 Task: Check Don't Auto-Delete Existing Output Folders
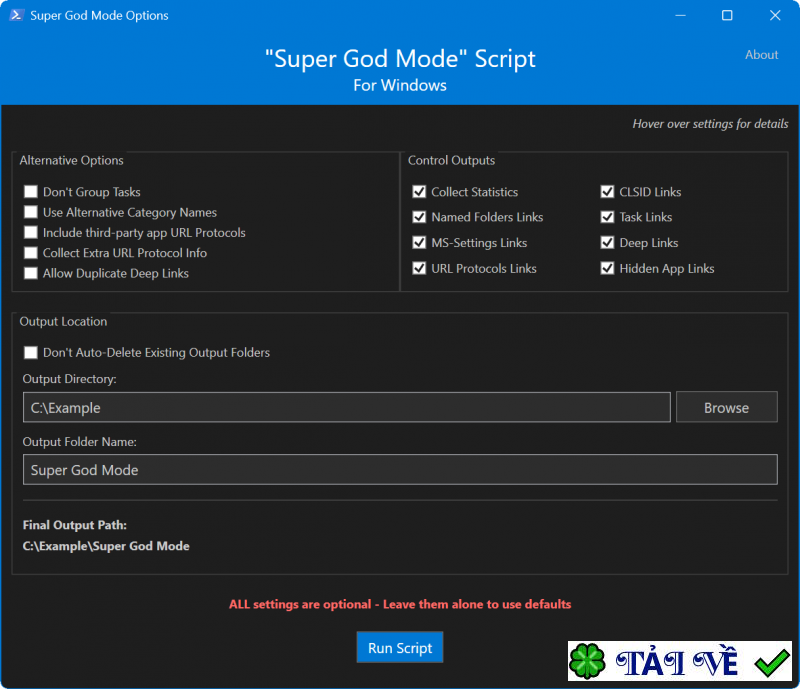pyautogui.click(x=31, y=353)
